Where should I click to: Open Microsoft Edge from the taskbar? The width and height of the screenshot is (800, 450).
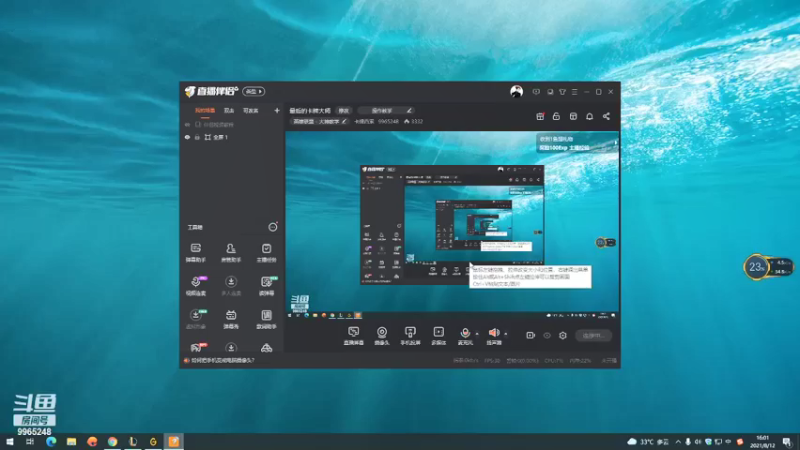tap(51, 442)
